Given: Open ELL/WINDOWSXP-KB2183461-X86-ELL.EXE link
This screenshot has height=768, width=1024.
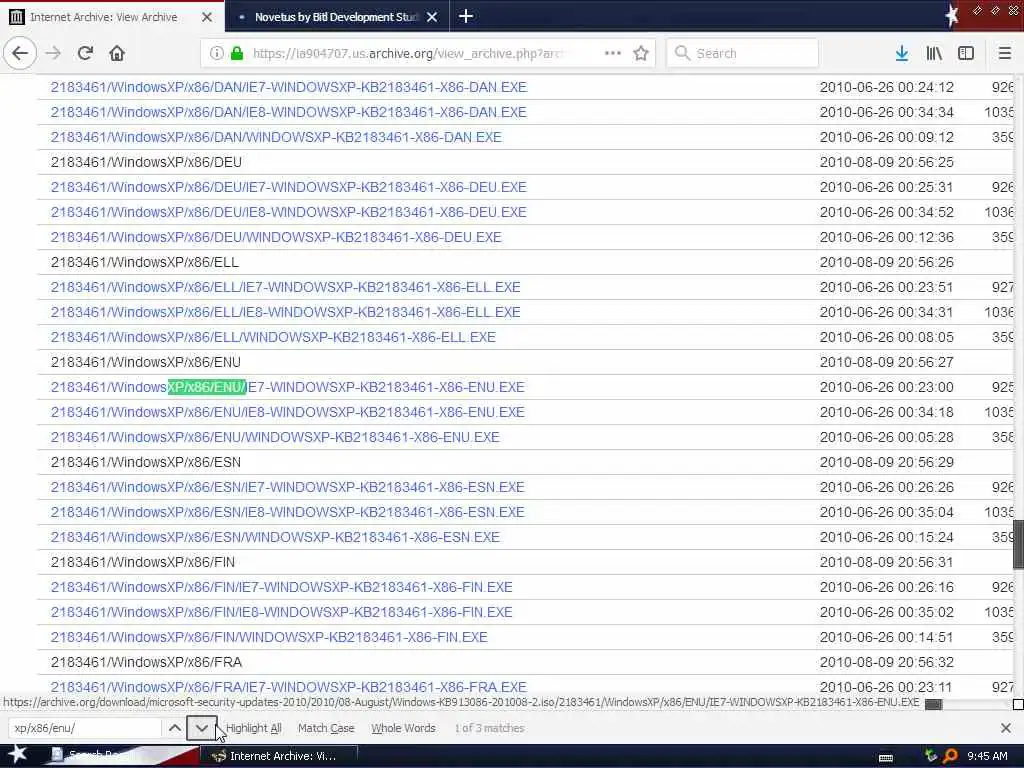Looking at the screenshot, I should click(x=273, y=337).
